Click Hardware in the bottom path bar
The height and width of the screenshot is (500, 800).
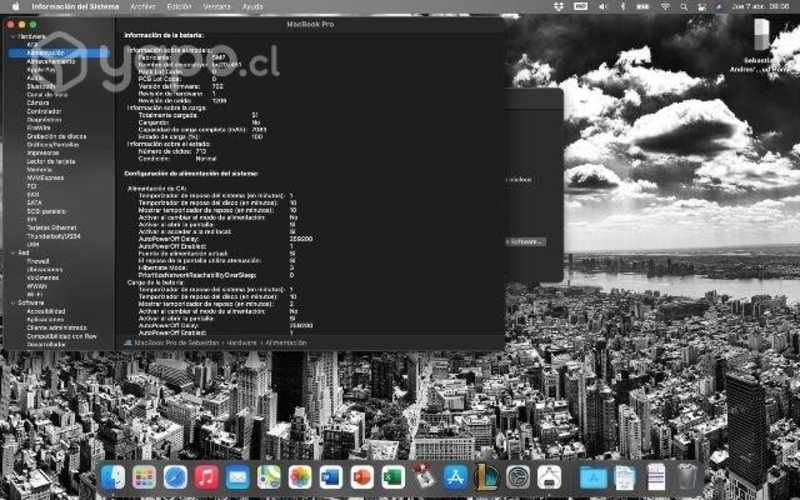tap(242, 343)
